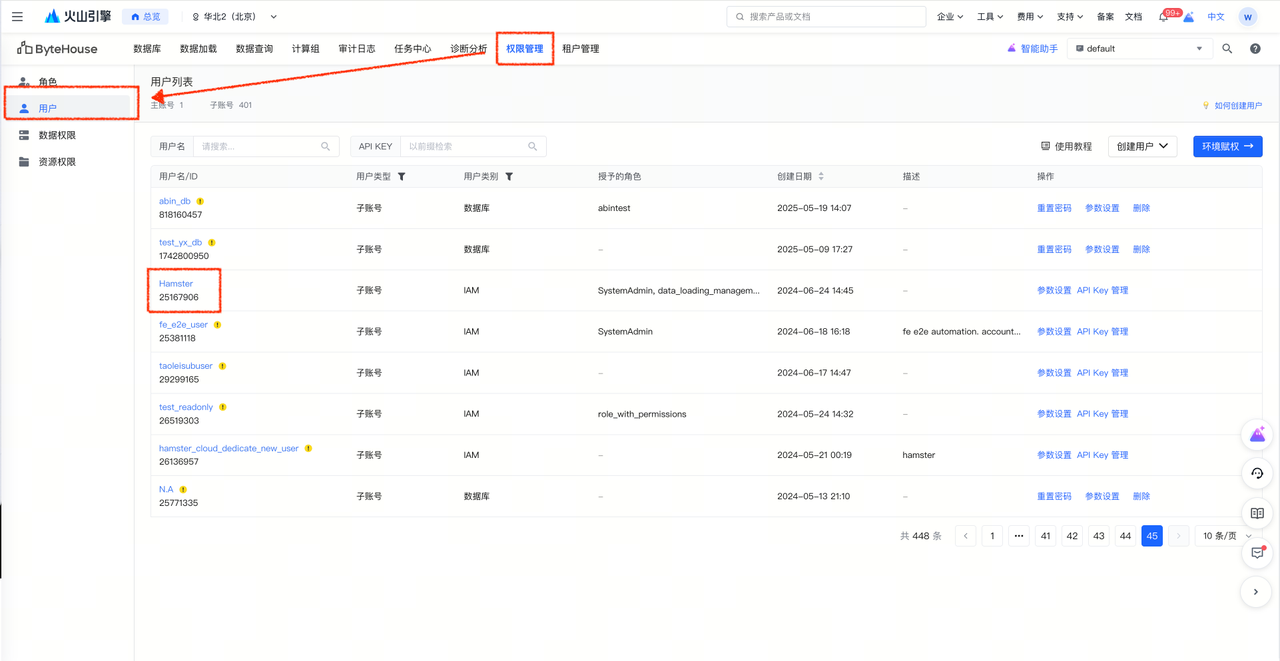
Task: Filter by the 用户类型 column funnel icon
Action: 402,177
